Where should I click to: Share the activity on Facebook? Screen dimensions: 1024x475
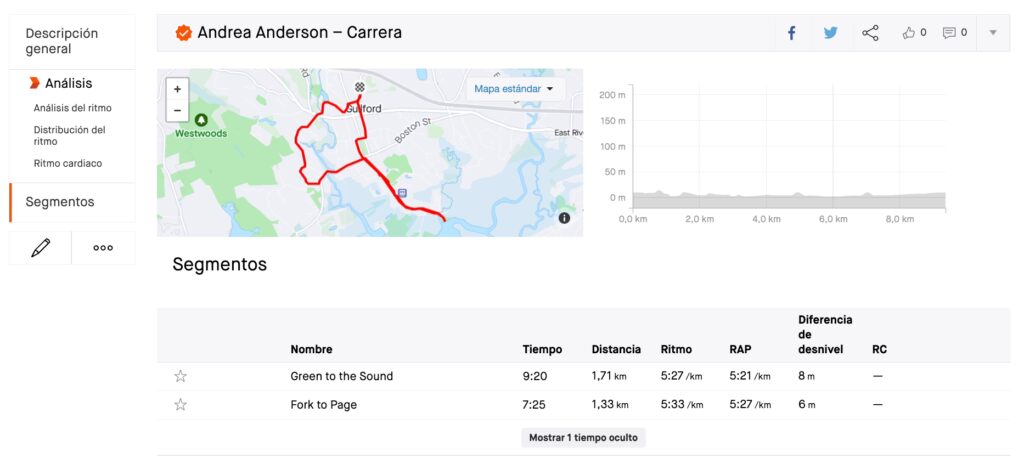791,33
